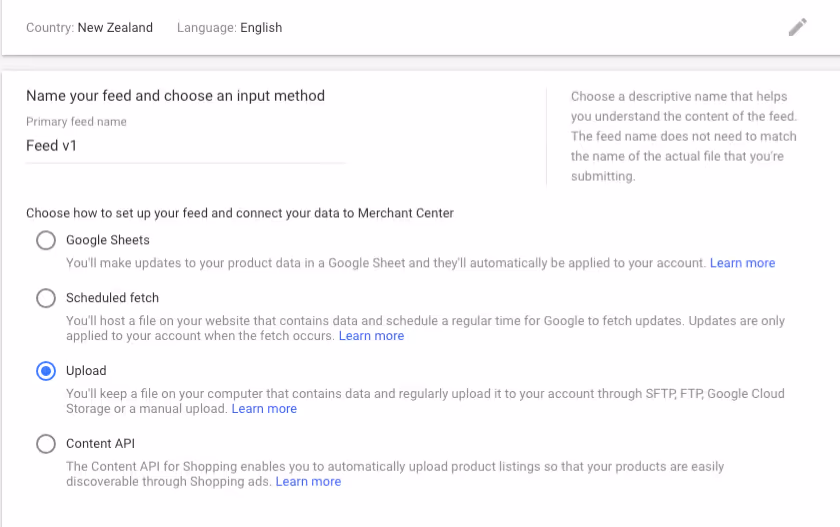Screen dimensions: 840x527
Task: Click the Scheduled fetch label text
Action: 112,298
